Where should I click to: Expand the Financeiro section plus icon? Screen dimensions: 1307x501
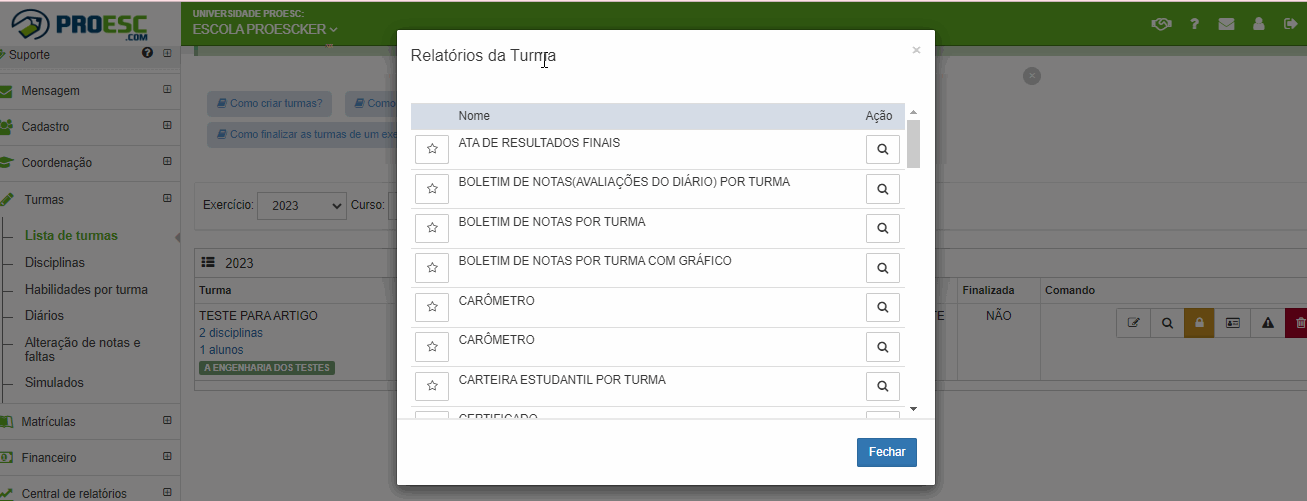pos(167,457)
